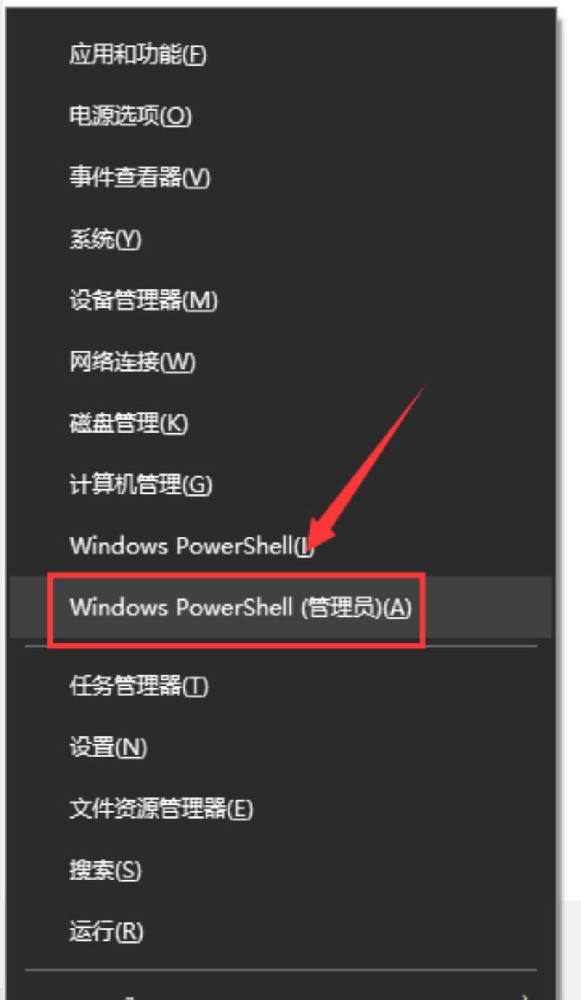Select 电源选项(O) entry
Image resolution: width=581 pixels, height=1000 pixels.
tap(281, 116)
